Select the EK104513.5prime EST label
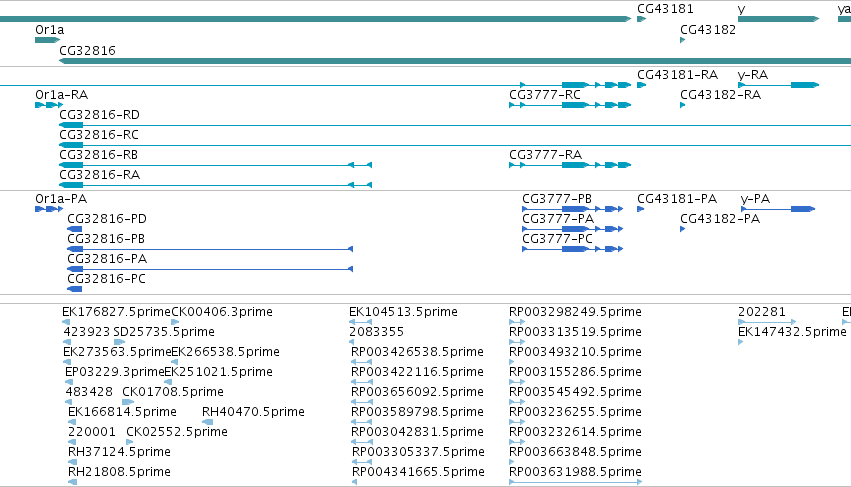This screenshot has height=487, width=851. coord(403,312)
